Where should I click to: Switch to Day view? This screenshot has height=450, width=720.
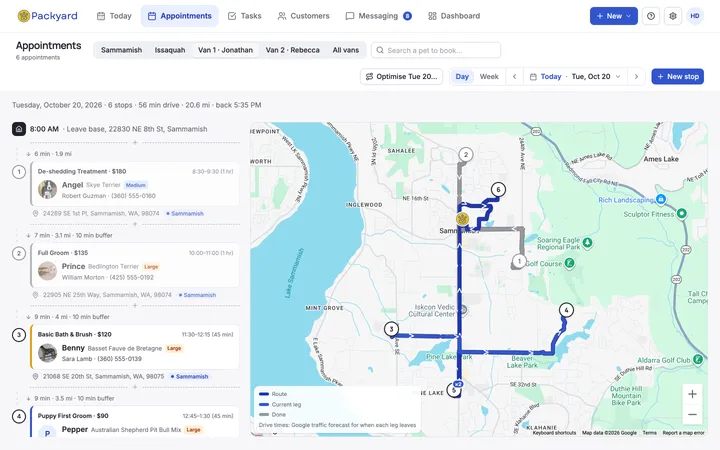click(462, 77)
